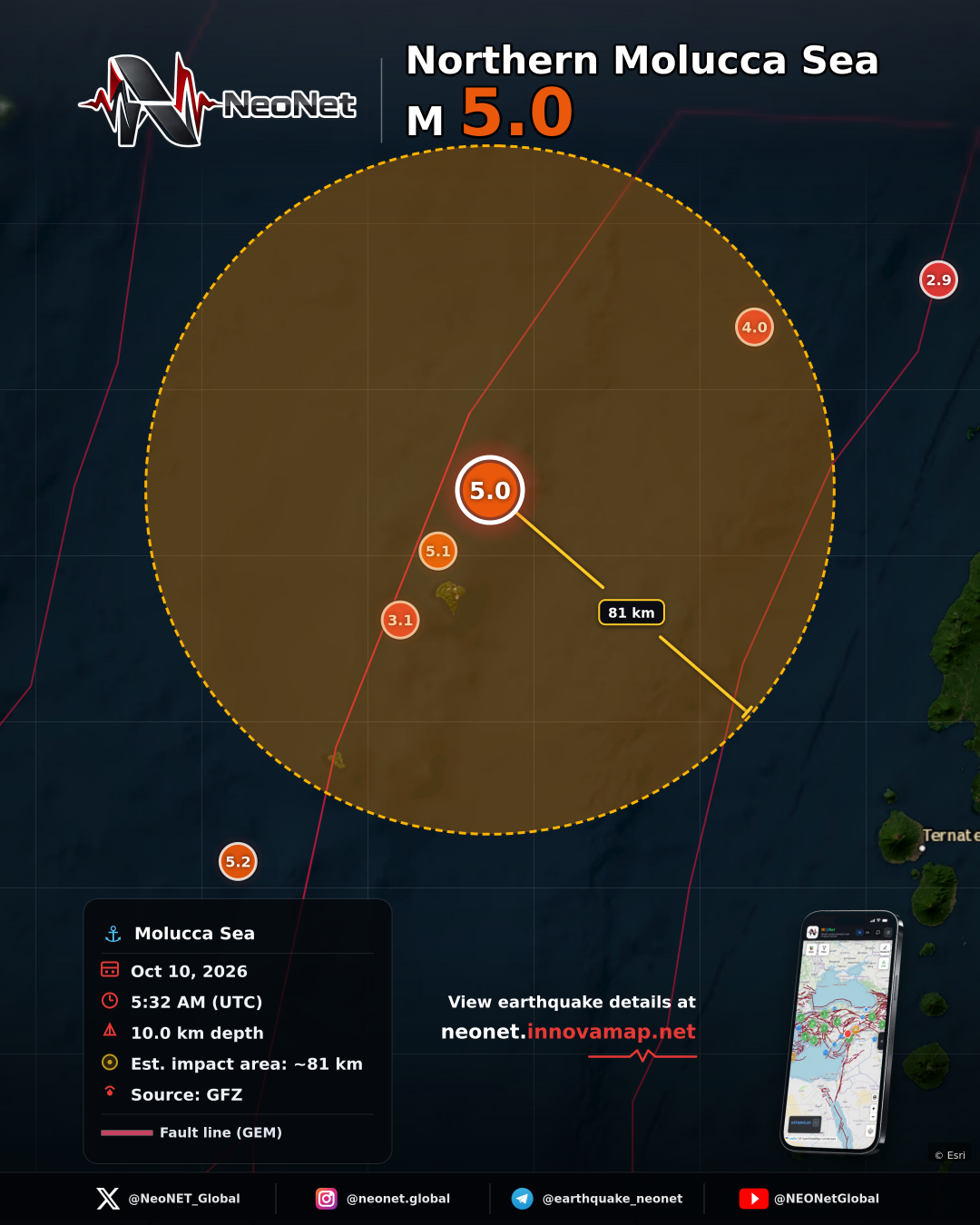Select the 2.9 earthquake marker
This screenshot has width=980, height=1225.
938,279
